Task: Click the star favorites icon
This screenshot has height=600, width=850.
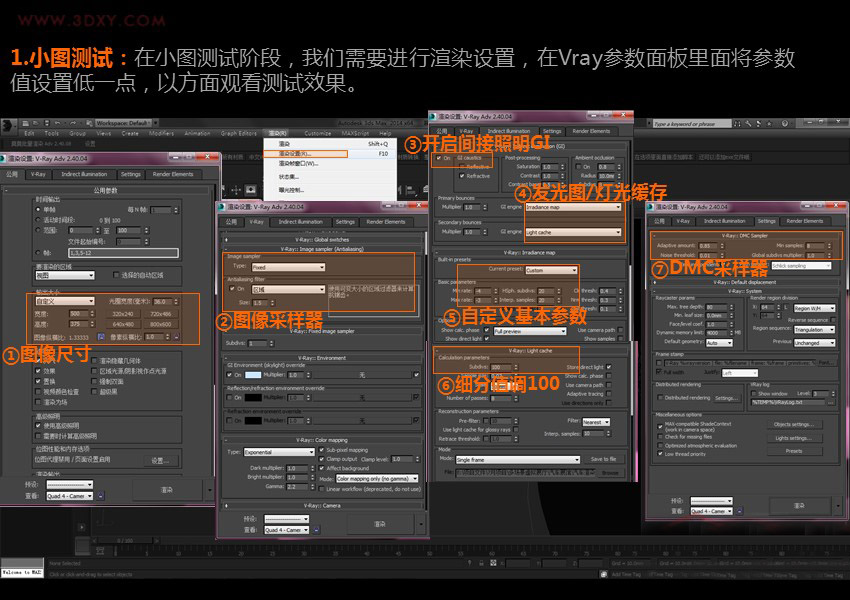Action: [x=769, y=124]
